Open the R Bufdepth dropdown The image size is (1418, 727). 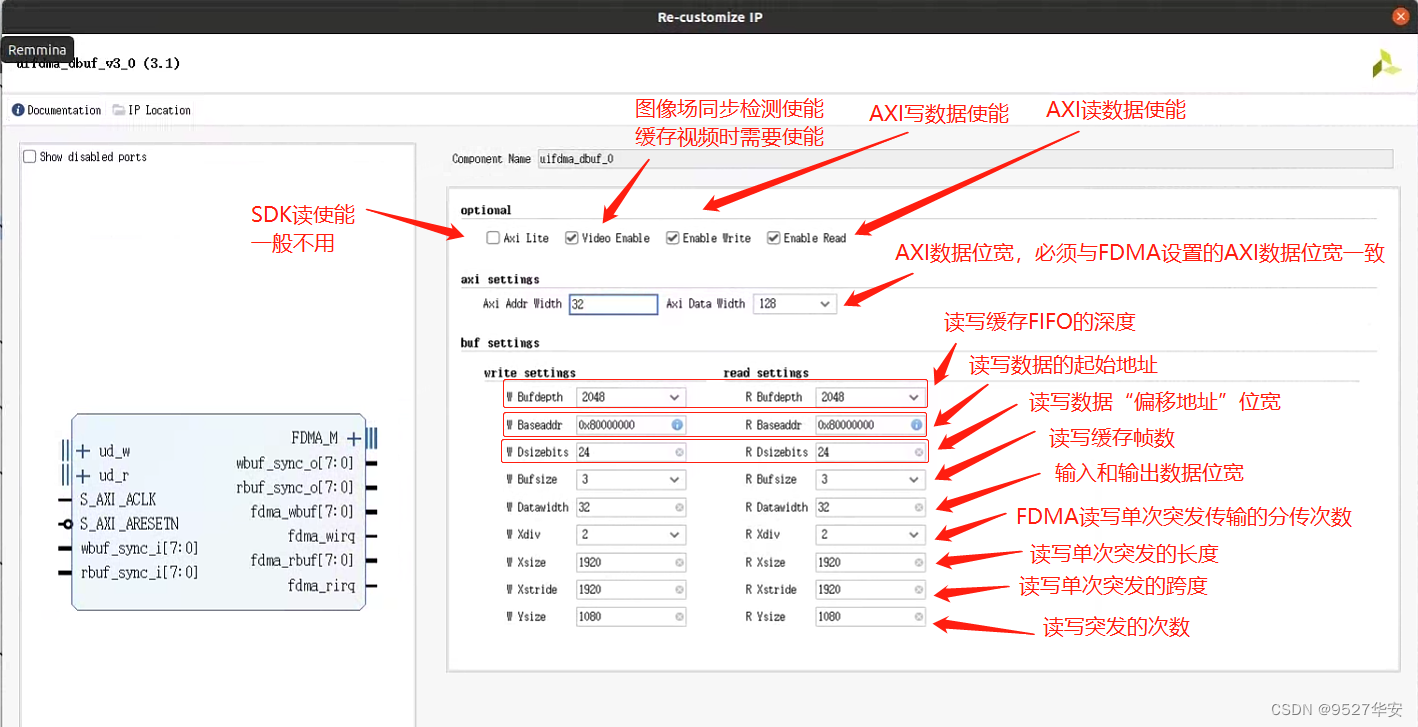[x=870, y=397]
